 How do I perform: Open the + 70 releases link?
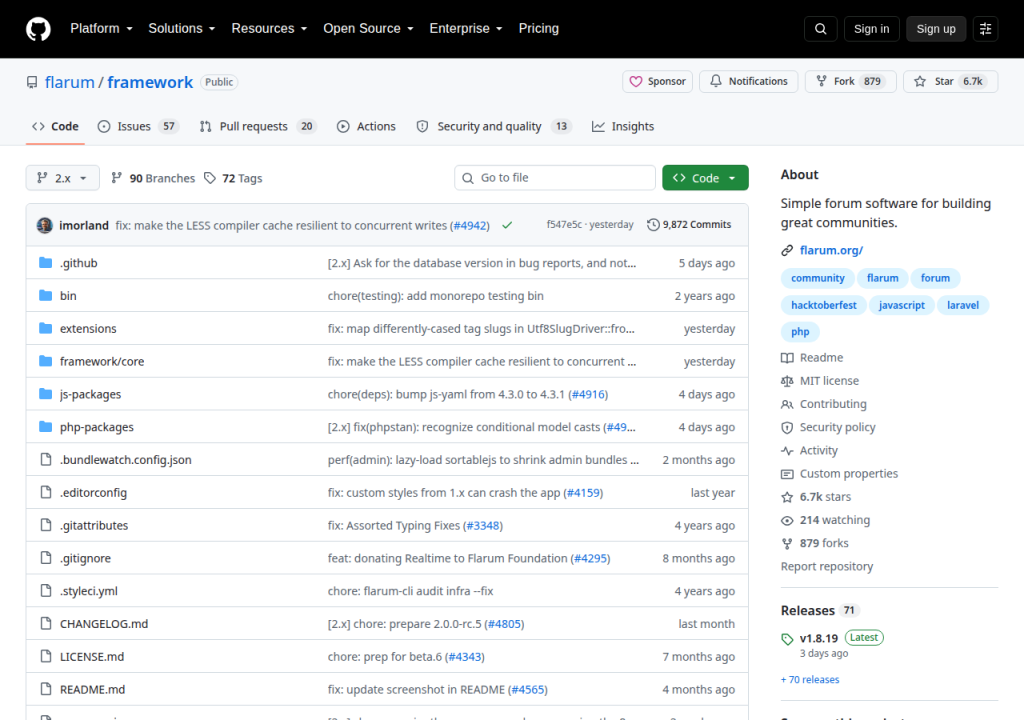coord(810,679)
